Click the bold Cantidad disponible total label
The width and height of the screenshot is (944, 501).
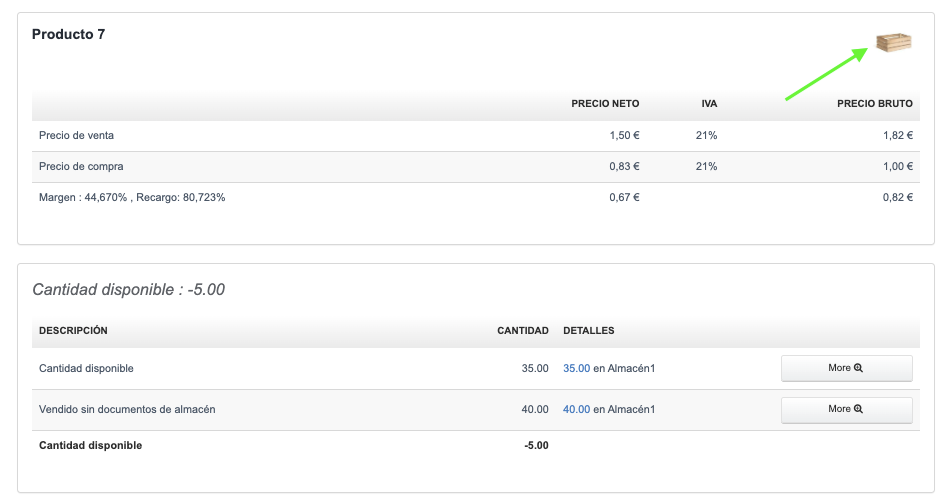(x=90, y=445)
